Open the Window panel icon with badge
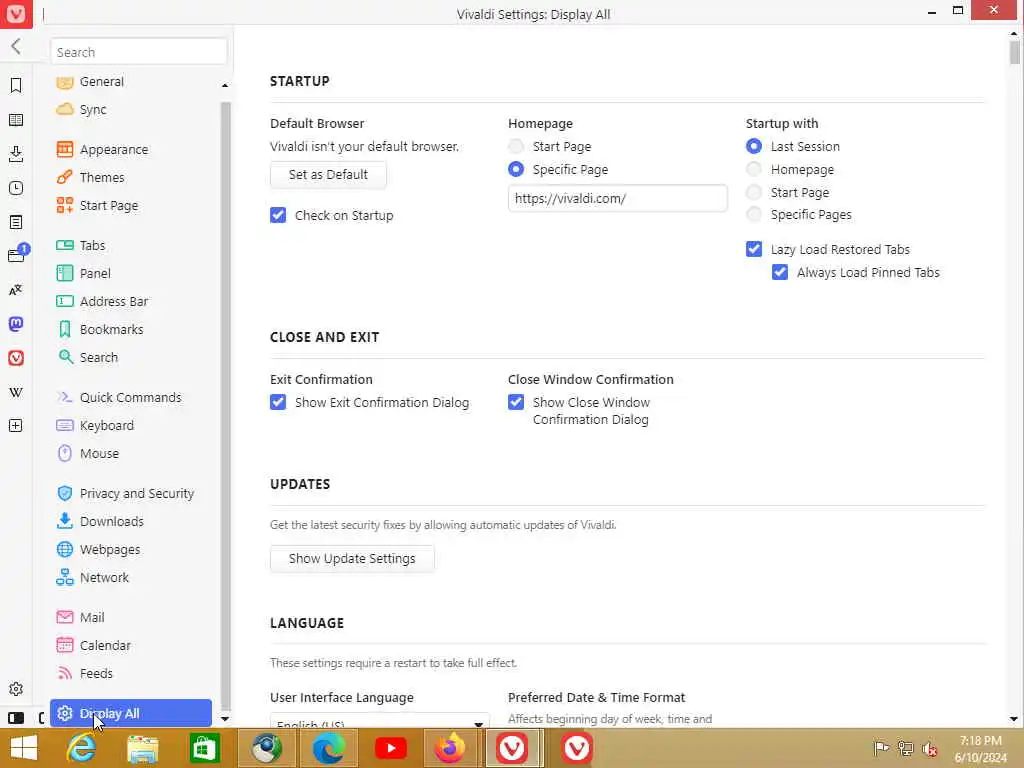Viewport: 1024px width, 768px height. [17, 254]
